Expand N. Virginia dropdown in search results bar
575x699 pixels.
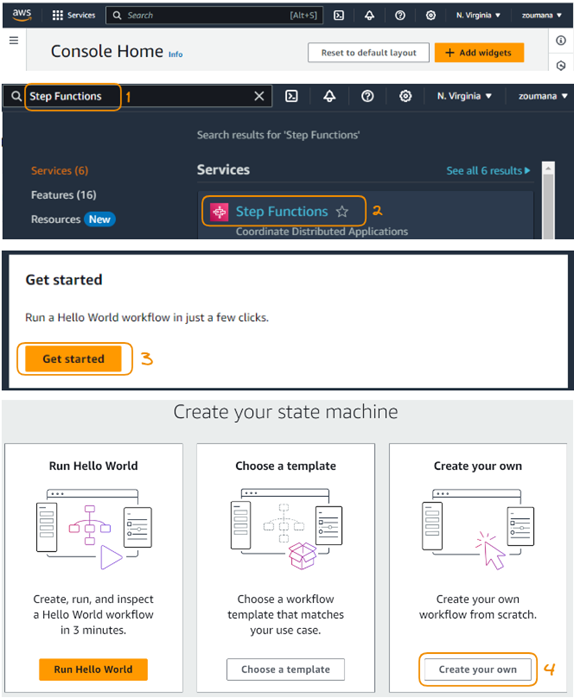tap(464, 96)
